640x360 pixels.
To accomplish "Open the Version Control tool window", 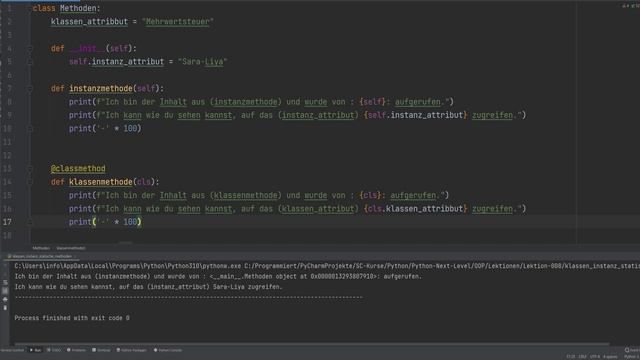I will (x=12, y=350).
